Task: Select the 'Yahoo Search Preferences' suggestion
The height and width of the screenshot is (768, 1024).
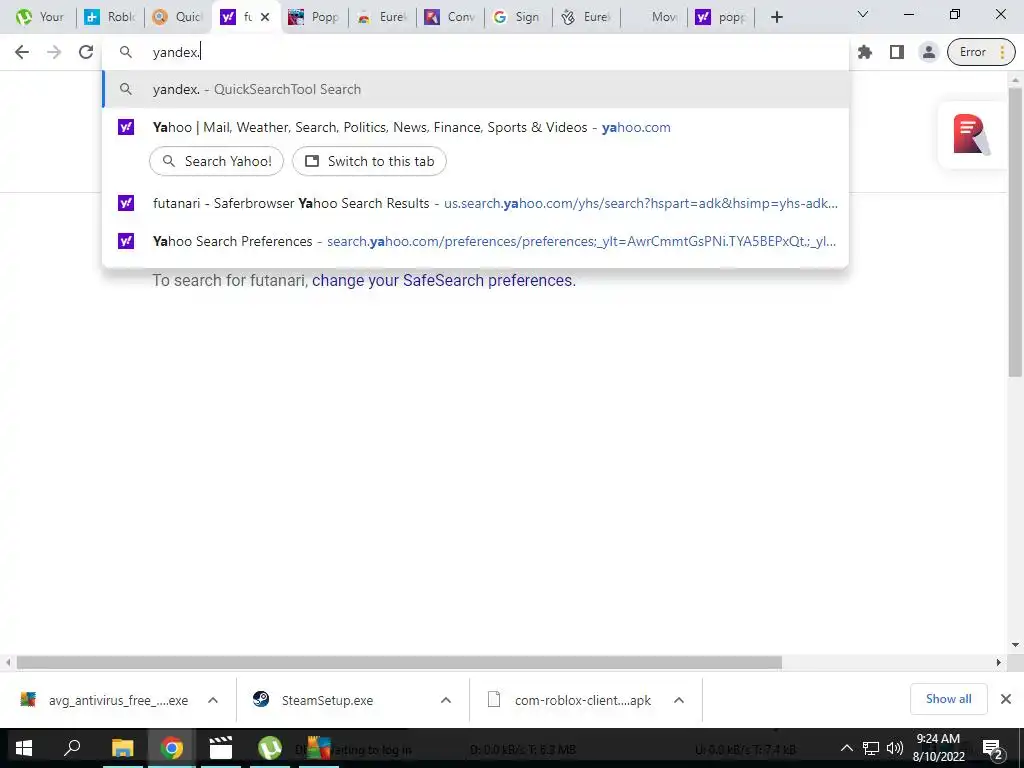Action: (475, 241)
